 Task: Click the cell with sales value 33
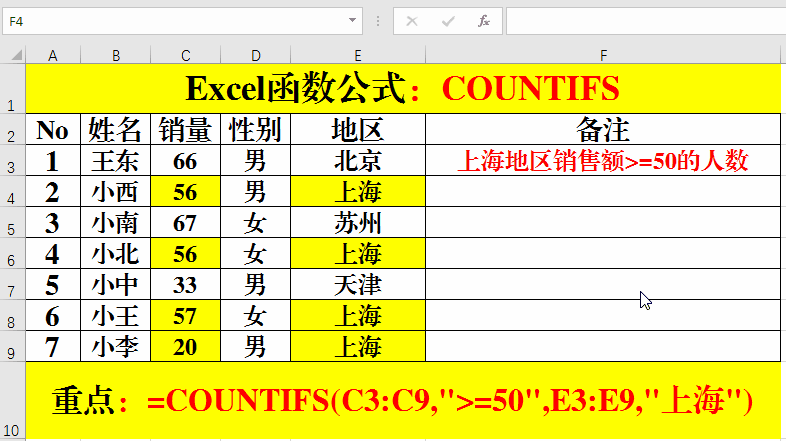tap(185, 285)
